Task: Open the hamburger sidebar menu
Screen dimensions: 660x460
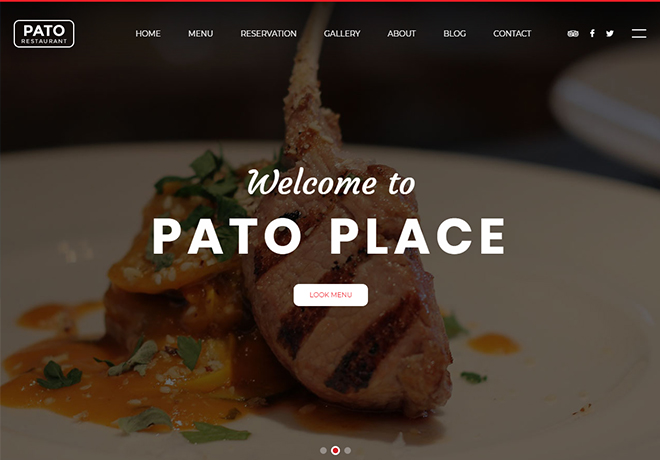Action: point(639,34)
